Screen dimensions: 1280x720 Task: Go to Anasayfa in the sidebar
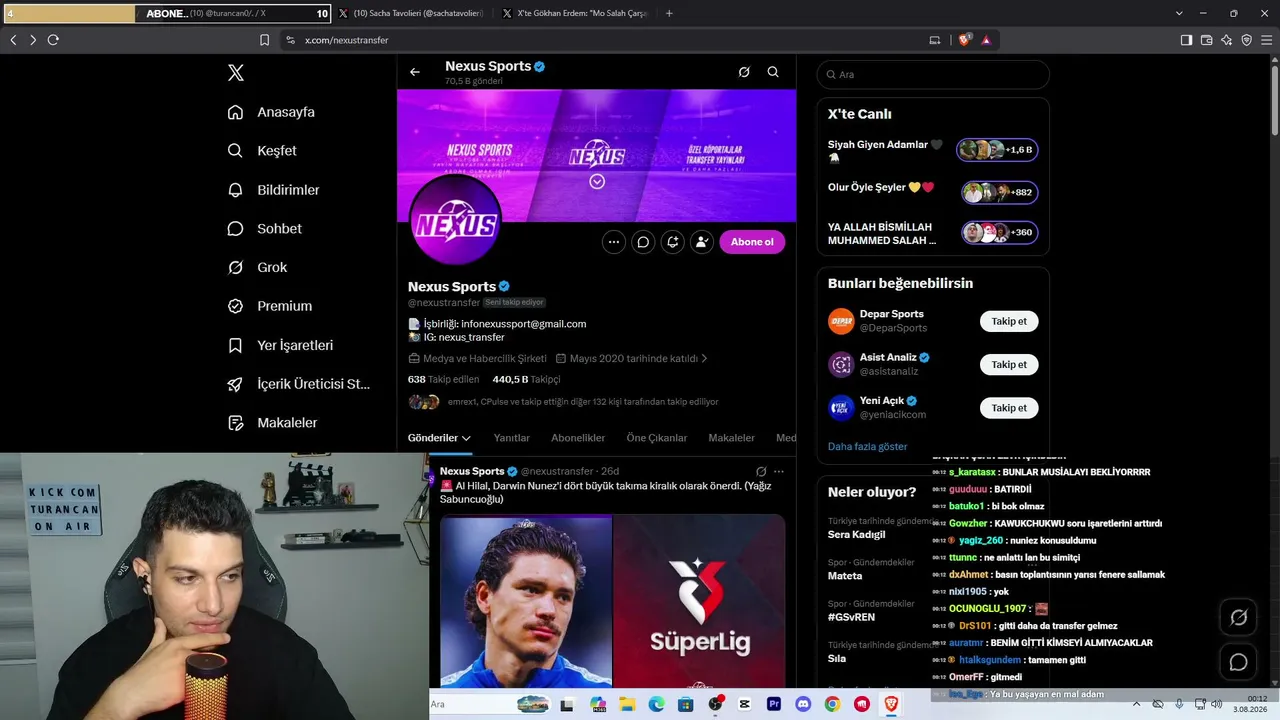click(271, 112)
